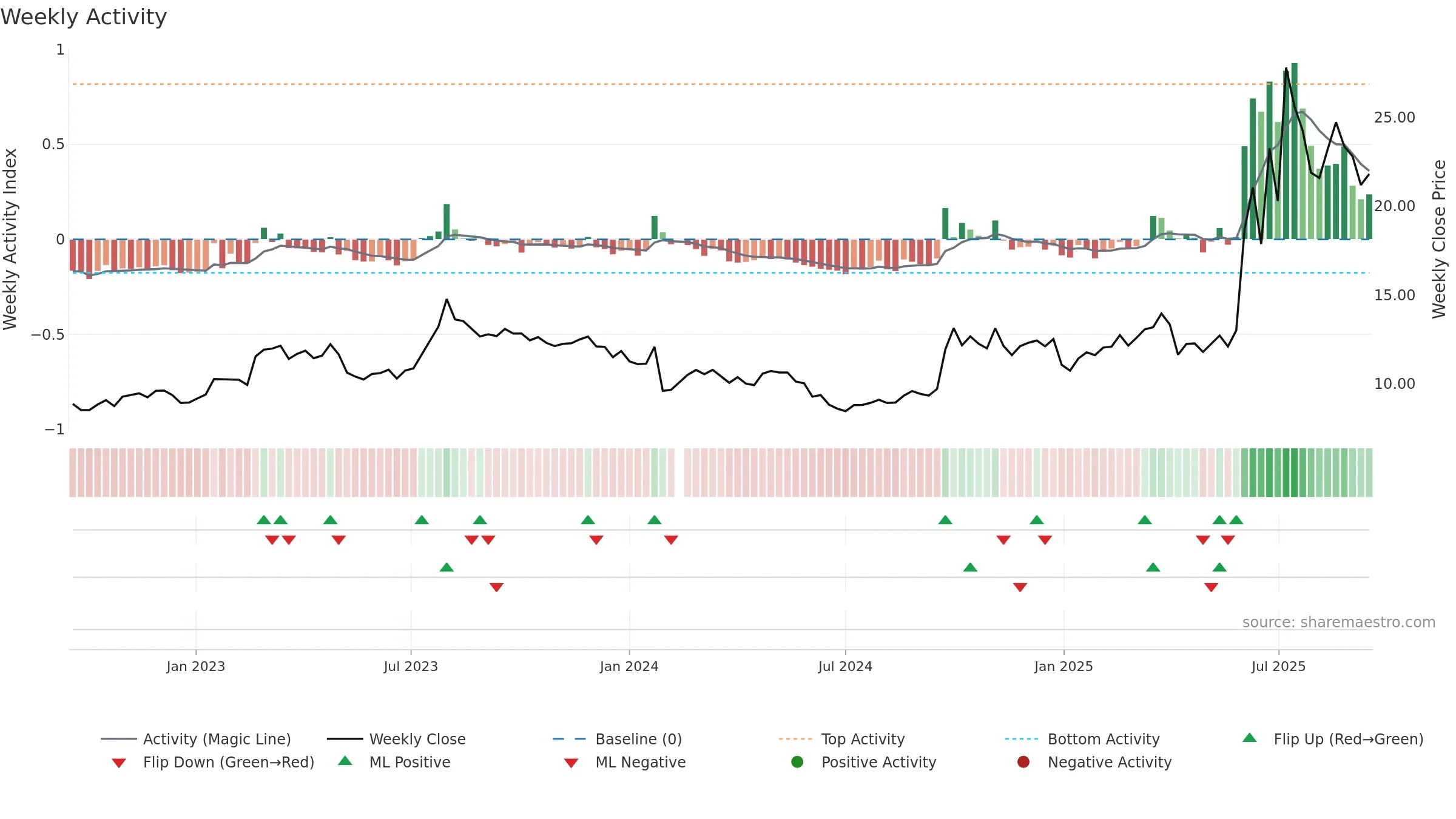
Task: Toggle the Flip Up (Red→Green) legend entry
Action: click(1332, 739)
